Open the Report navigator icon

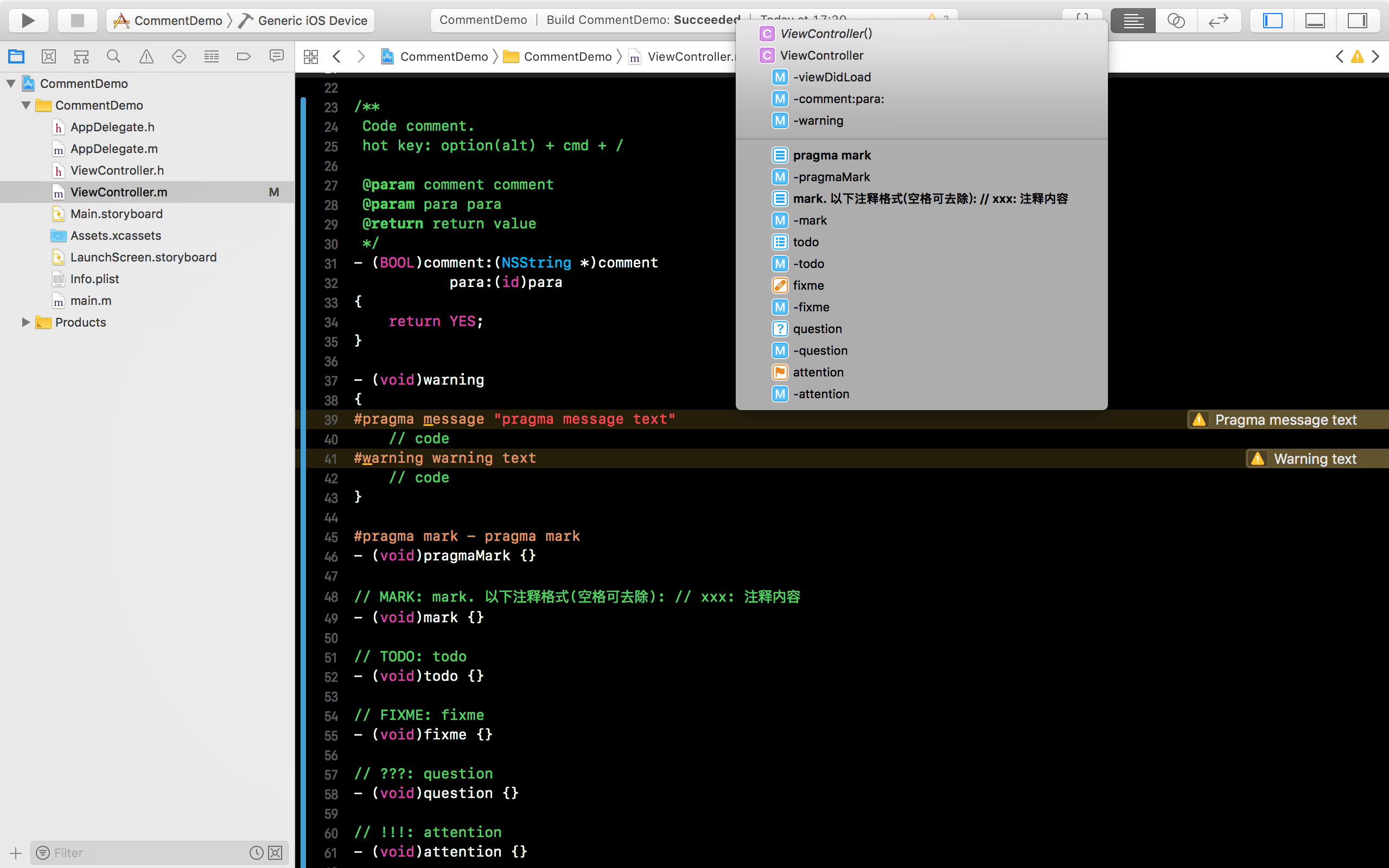(277, 56)
